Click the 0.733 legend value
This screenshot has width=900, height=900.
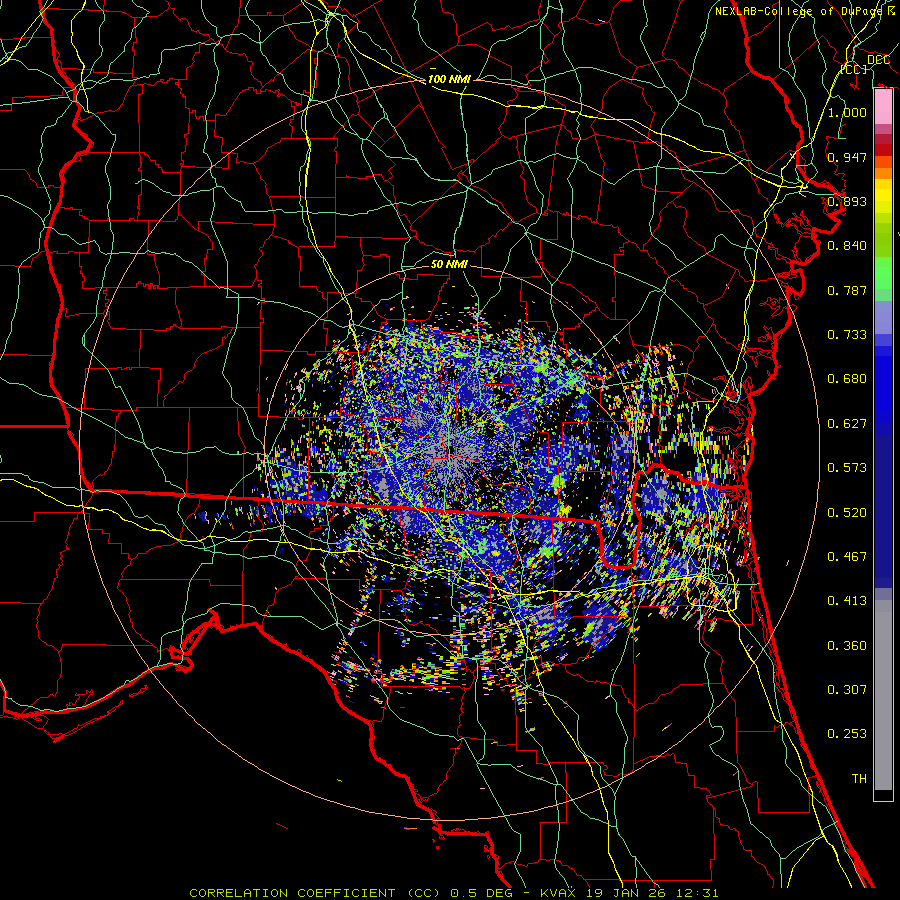tap(847, 334)
